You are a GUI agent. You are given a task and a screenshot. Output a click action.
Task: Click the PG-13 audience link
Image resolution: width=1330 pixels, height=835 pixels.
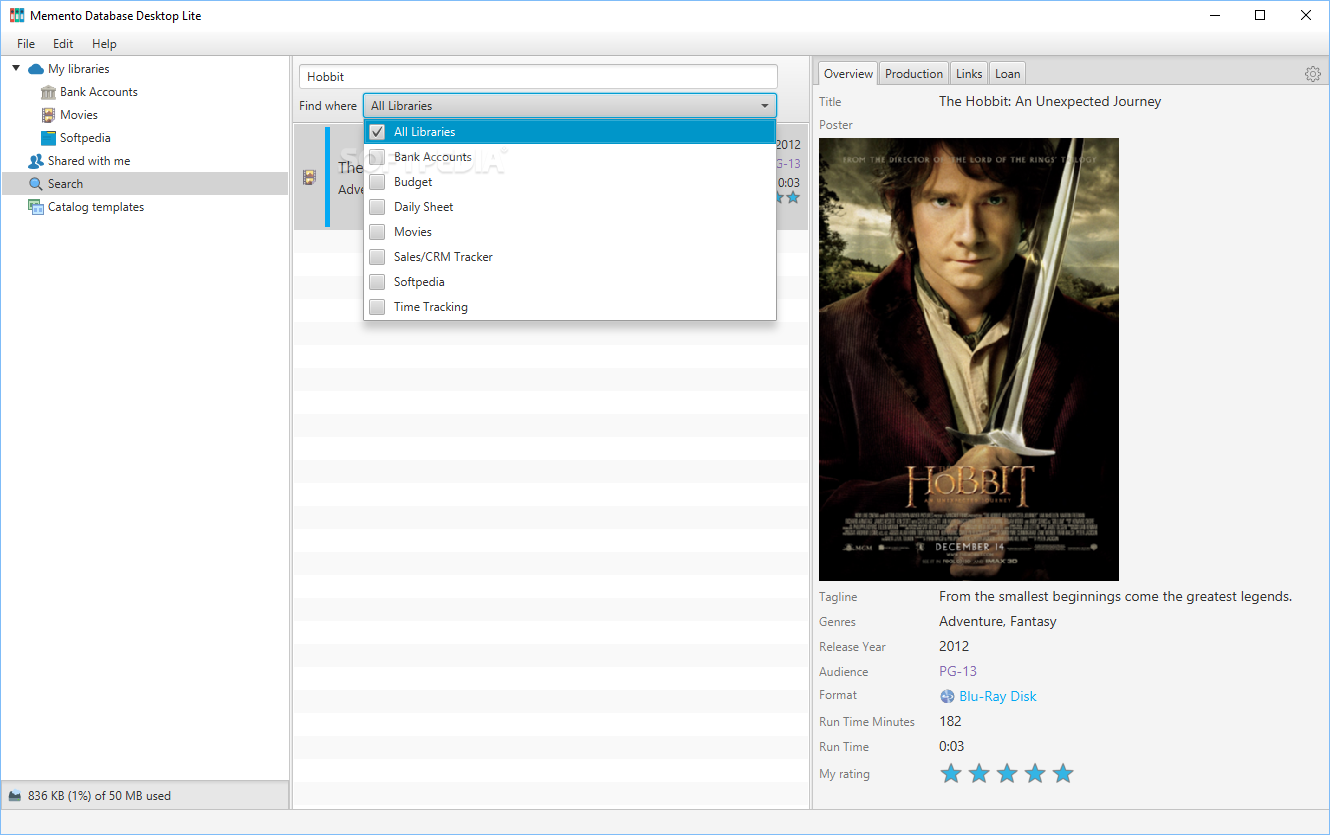(958, 671)
